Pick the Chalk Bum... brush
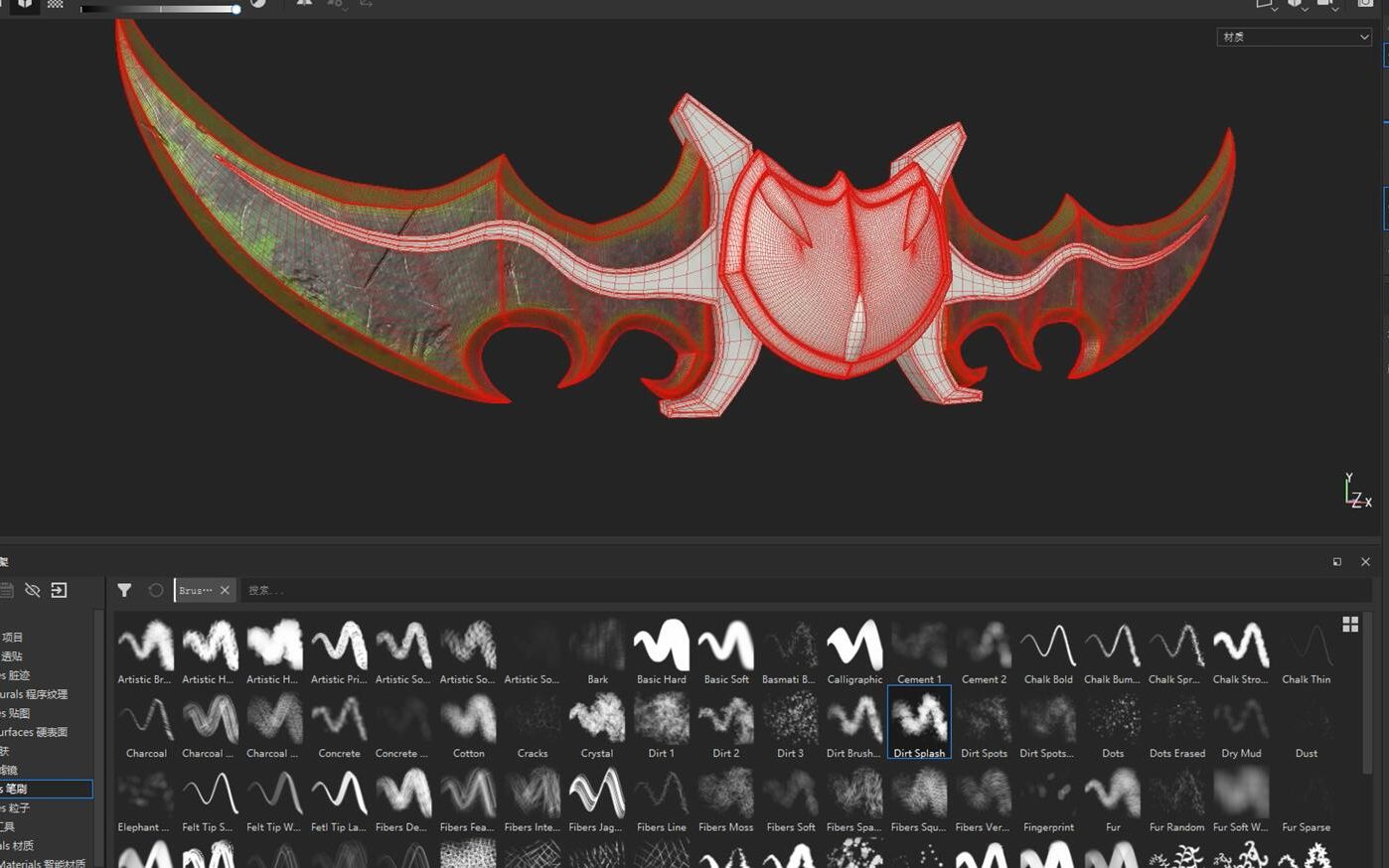Image resolution: width=1389 pixels, height=868 pixels. tap(1113, 651)
